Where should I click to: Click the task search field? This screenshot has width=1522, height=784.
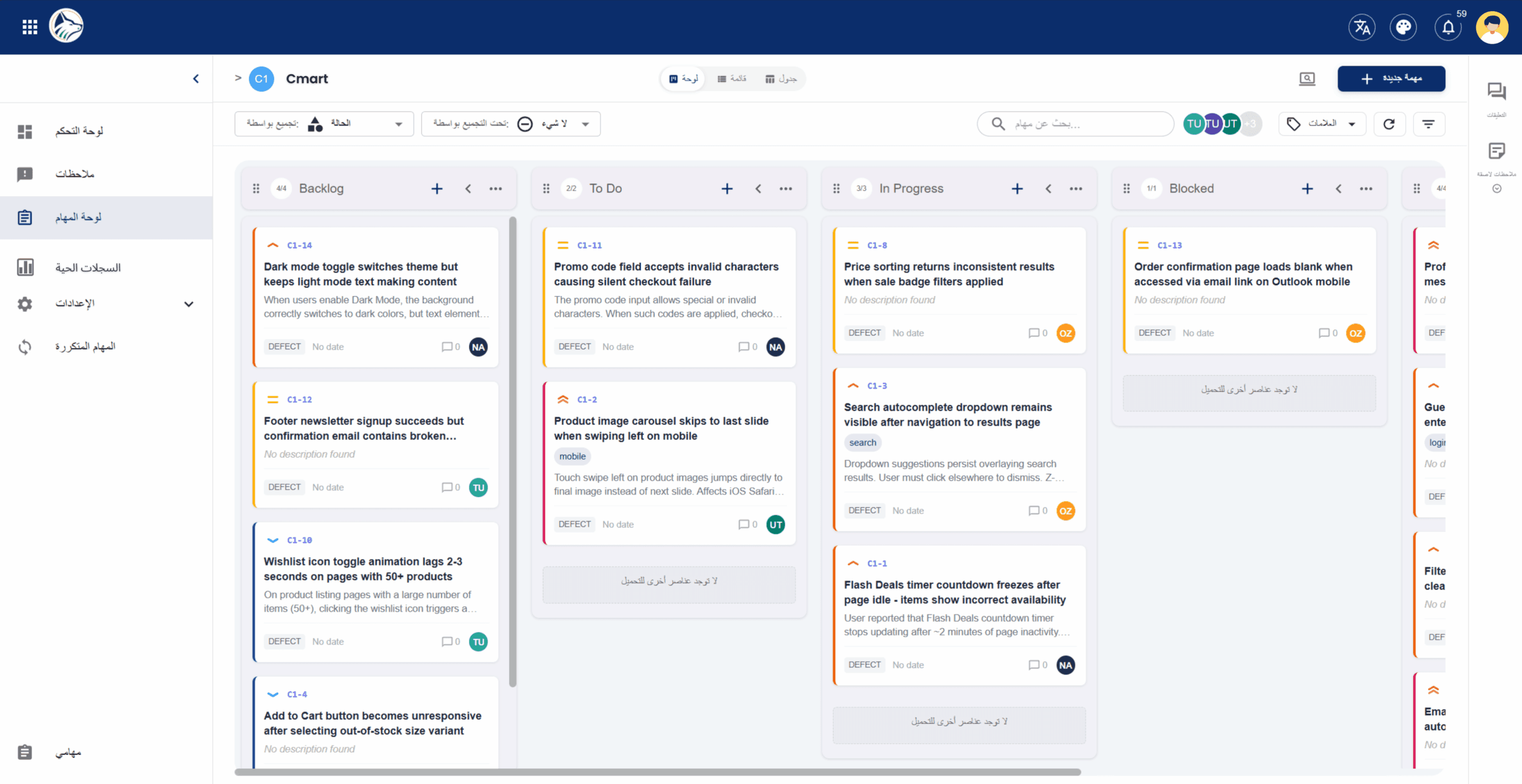(1075, 124)
